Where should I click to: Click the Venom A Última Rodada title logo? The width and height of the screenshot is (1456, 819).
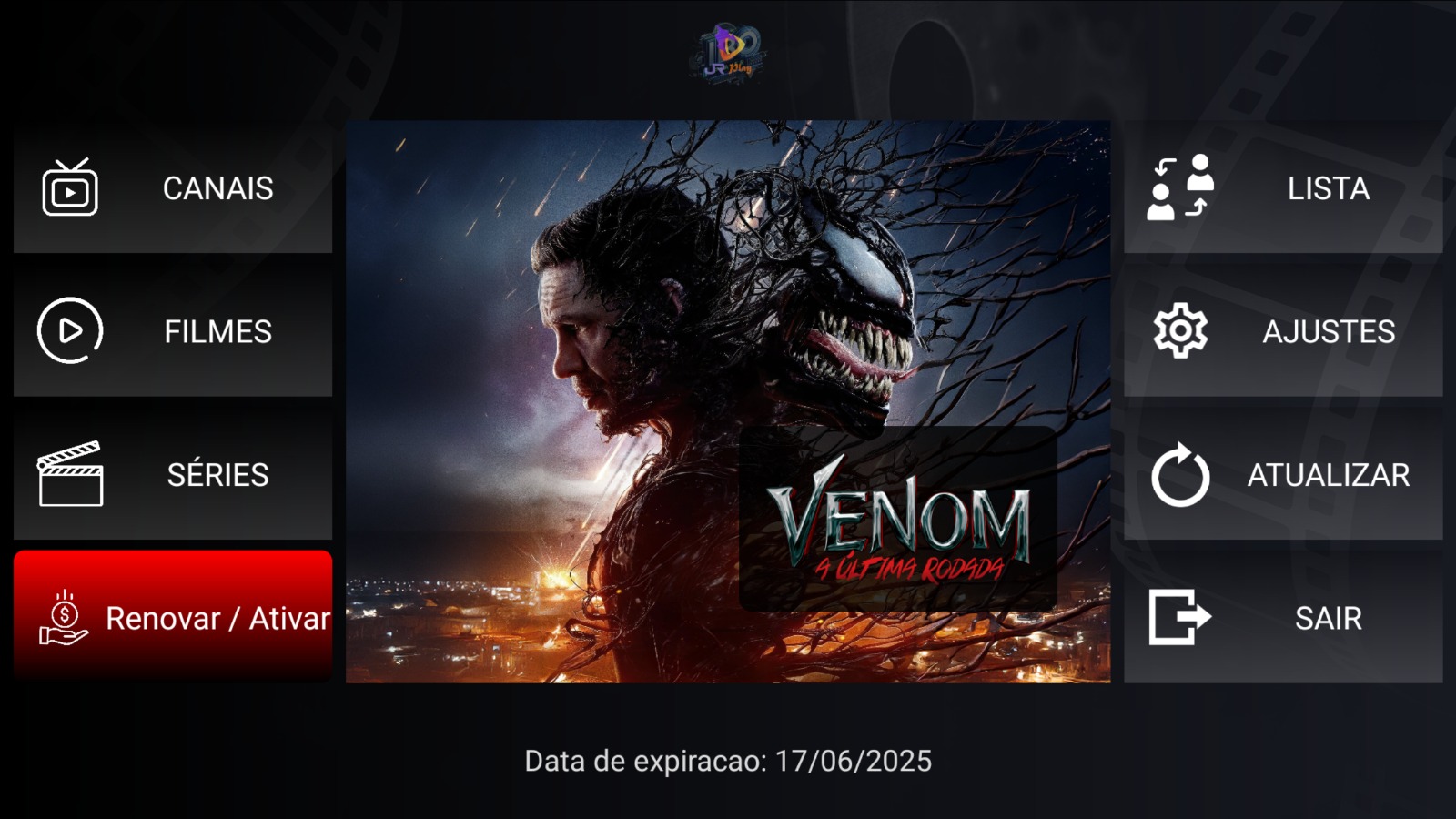[898, 520]
